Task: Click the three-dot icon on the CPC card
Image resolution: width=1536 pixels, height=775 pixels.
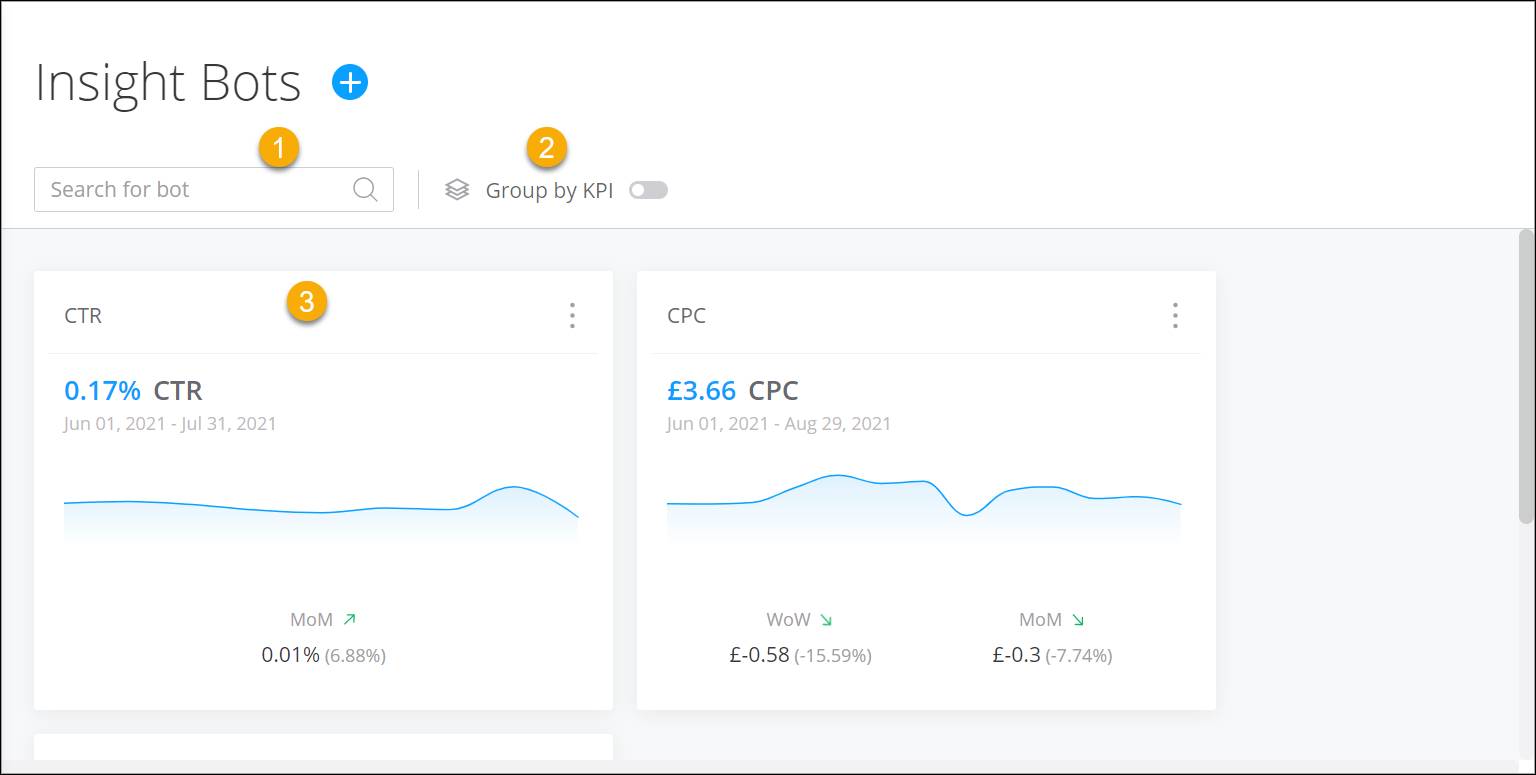Action: click(x=1174, y=314)
